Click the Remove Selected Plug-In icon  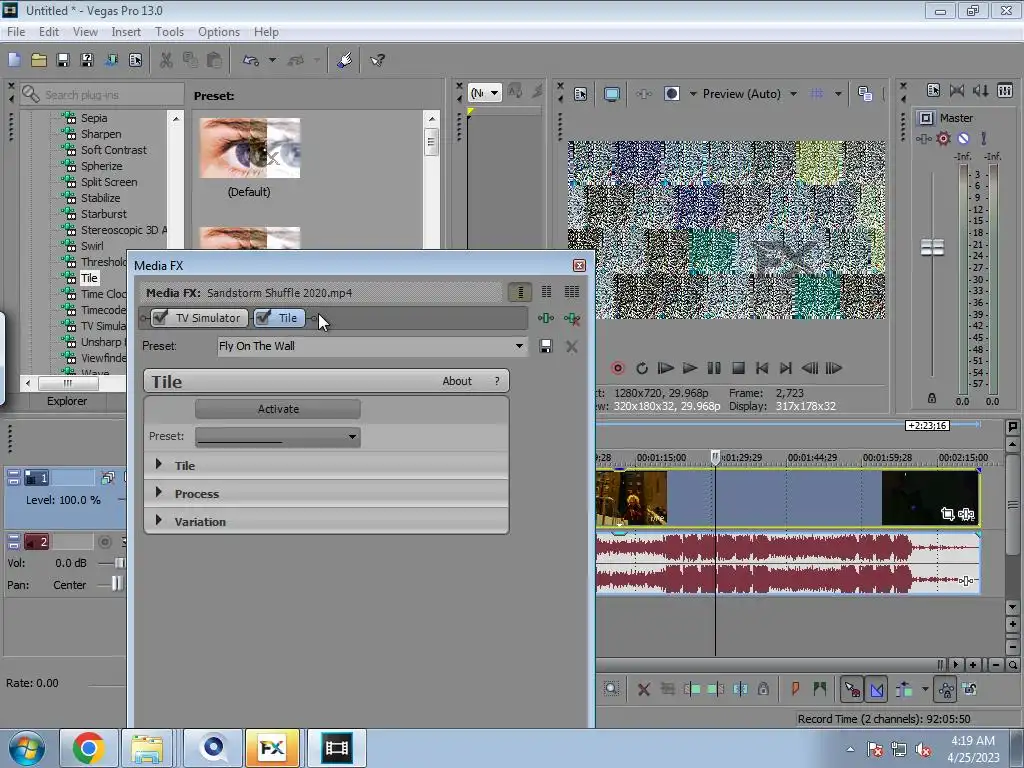click(571, 318)
